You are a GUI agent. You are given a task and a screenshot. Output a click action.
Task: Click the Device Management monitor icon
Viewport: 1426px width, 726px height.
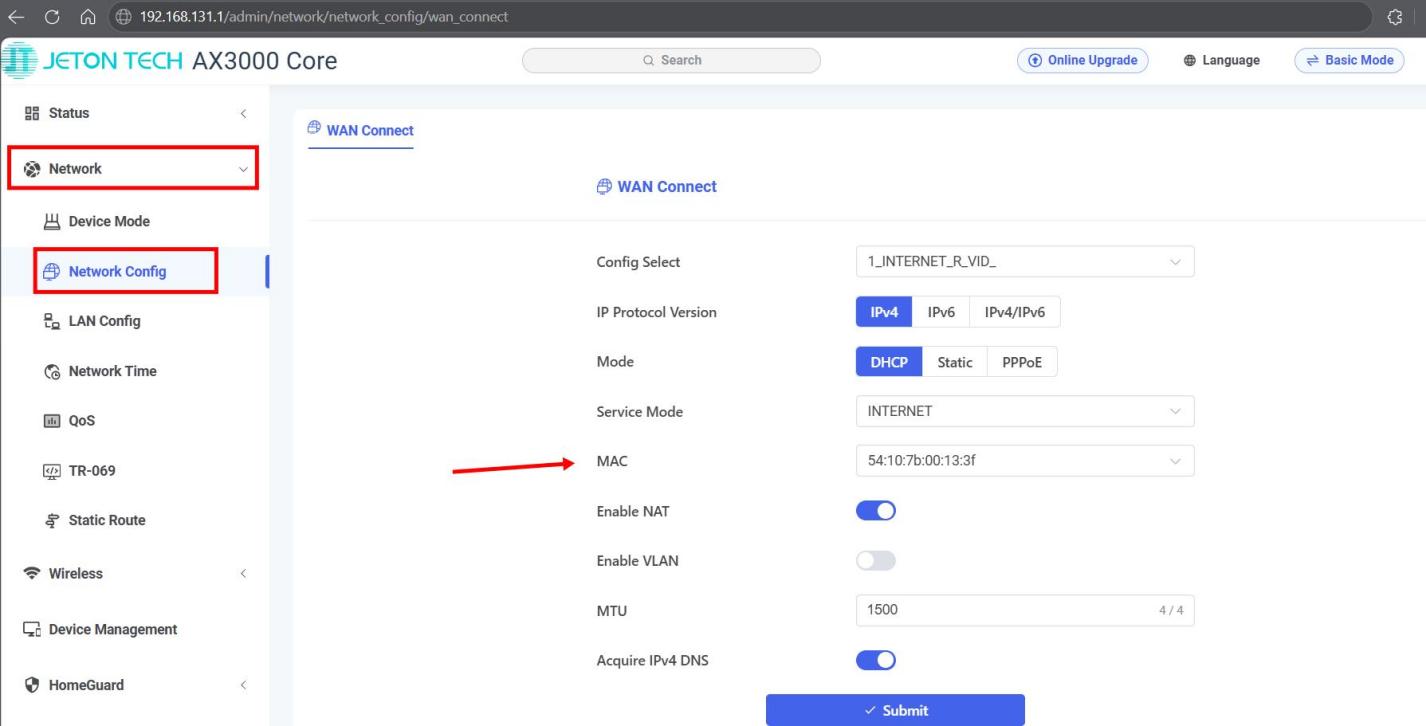point(32,629)
